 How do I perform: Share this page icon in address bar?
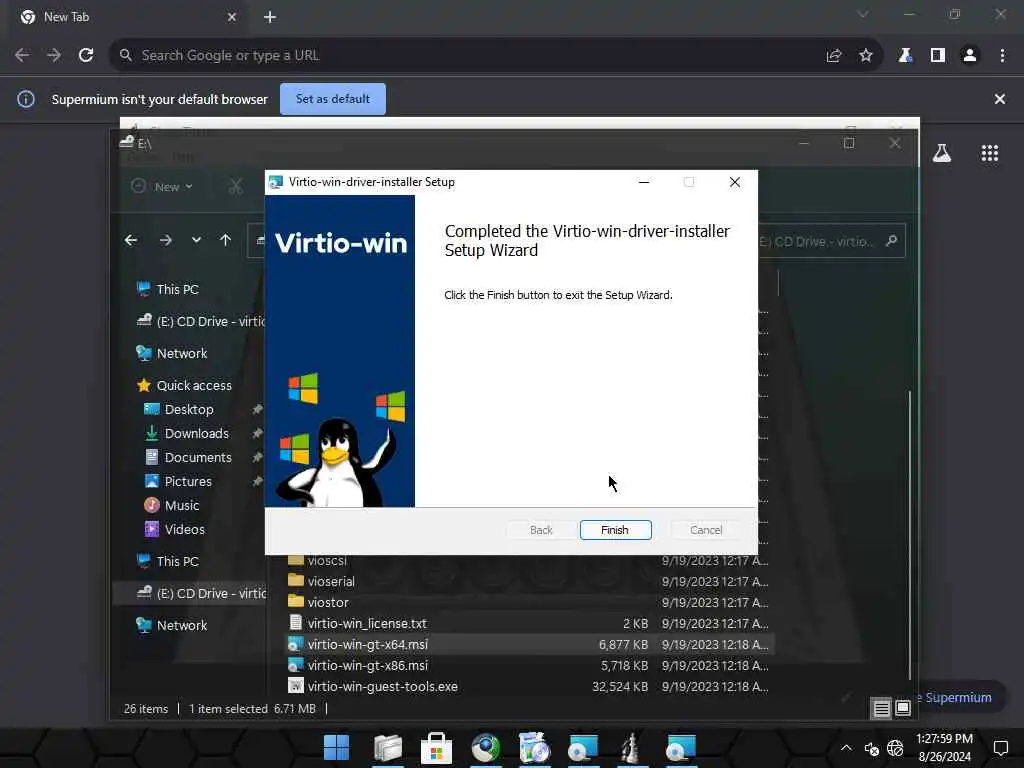point(833,56)
